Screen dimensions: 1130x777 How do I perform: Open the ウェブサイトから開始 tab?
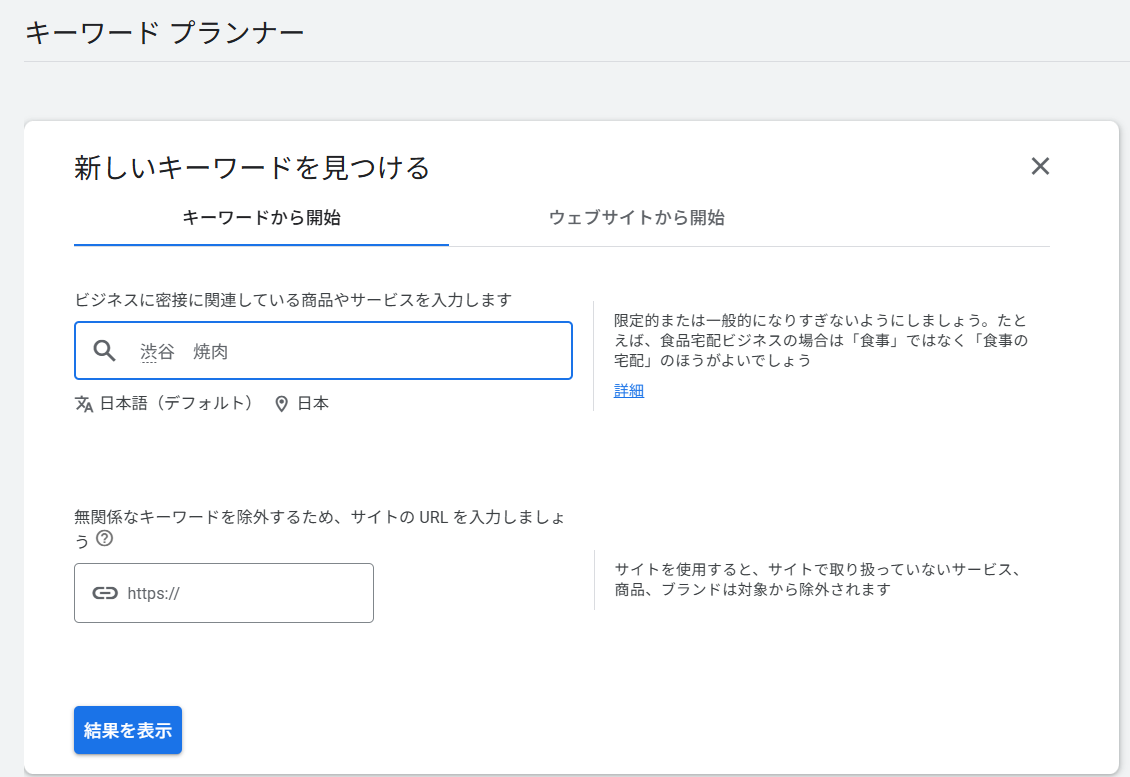[636, 218]
